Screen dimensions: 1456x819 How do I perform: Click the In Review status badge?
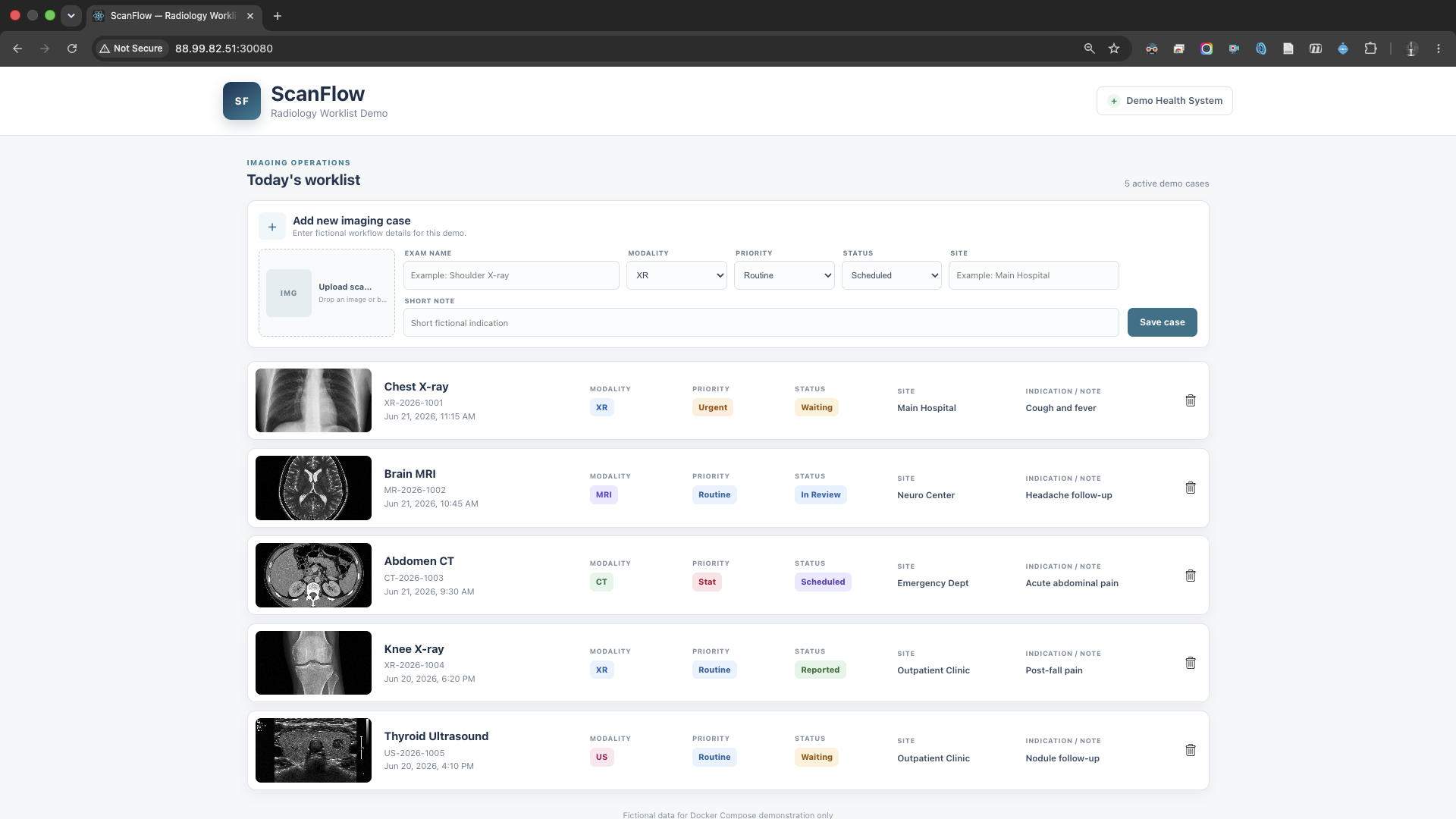821,494
